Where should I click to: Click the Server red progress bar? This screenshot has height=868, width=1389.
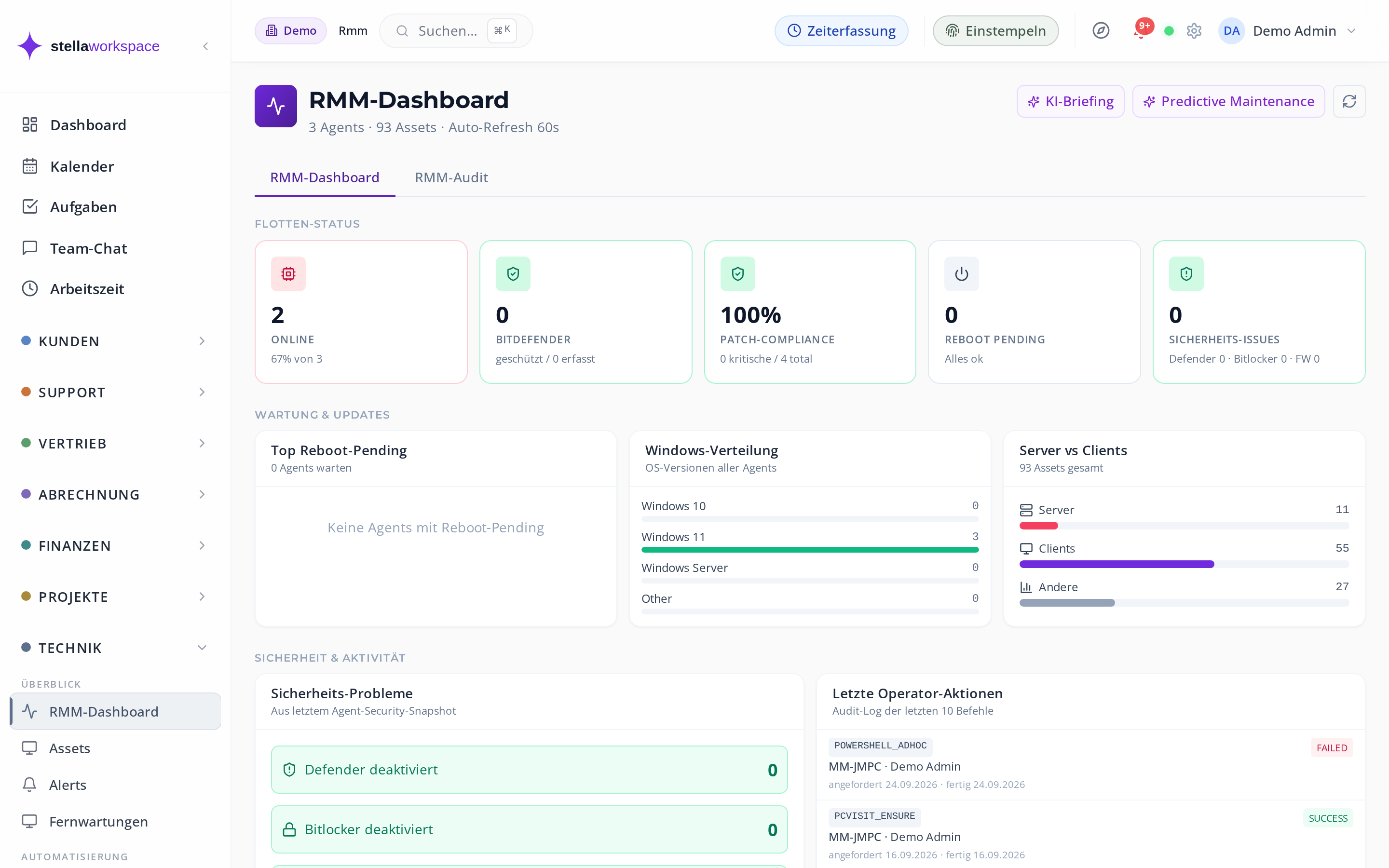(x=1038, y=526)
